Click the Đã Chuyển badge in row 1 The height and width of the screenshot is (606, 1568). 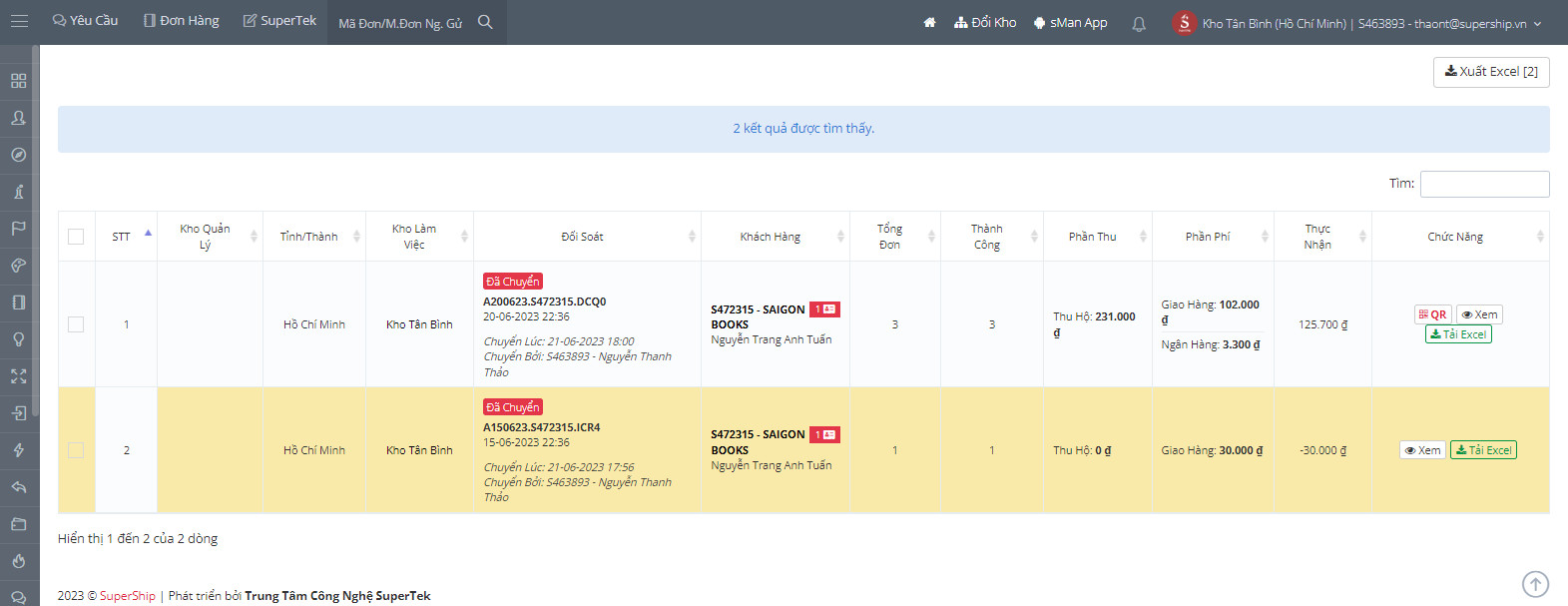click(513, 282)
